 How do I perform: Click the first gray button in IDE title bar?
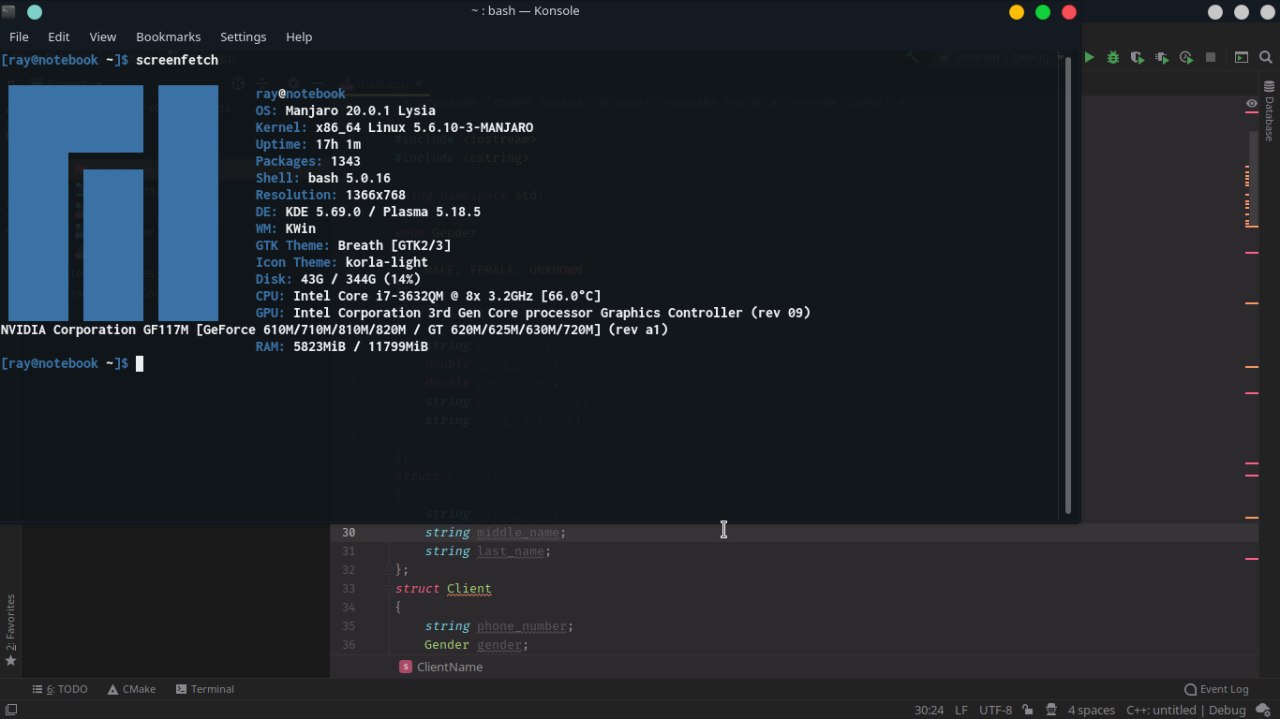pyautogui.click(x=1215, y=12)
